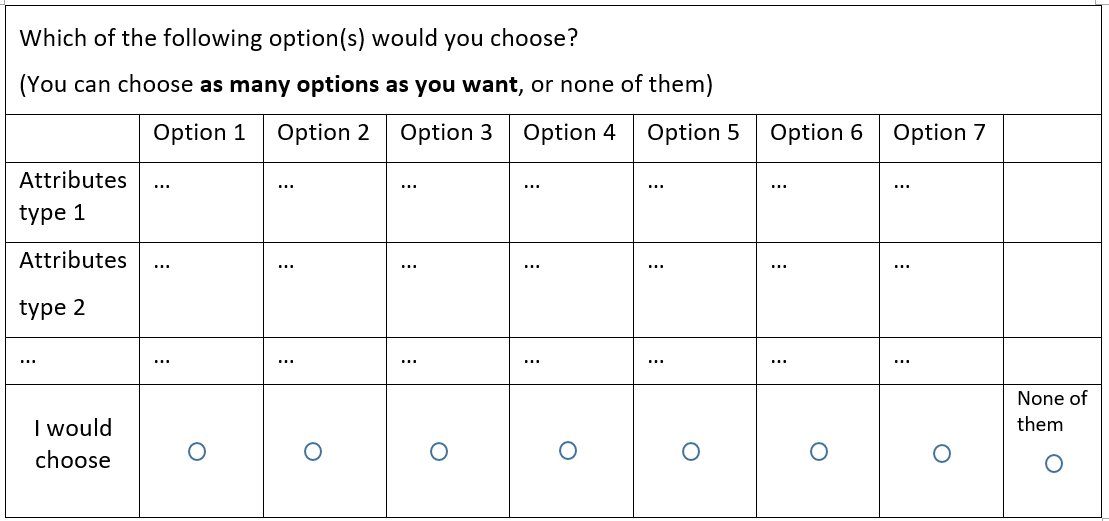Image resolution: width=1109 pixels, height=521 pixels.
Task: Click the I would choose row label
Action: click(x=73, y=444)
